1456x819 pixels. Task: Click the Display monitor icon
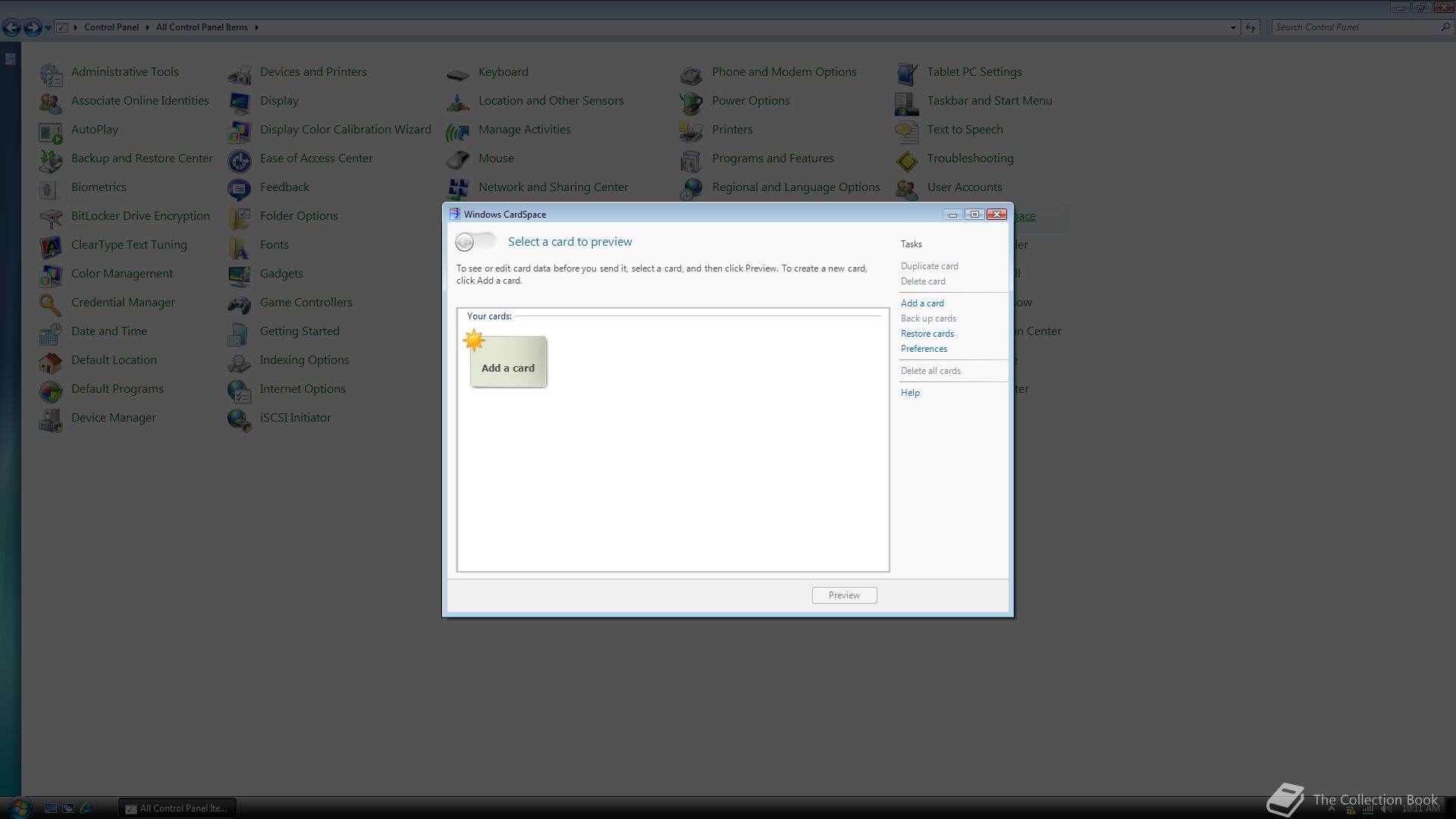pos(240,102)
